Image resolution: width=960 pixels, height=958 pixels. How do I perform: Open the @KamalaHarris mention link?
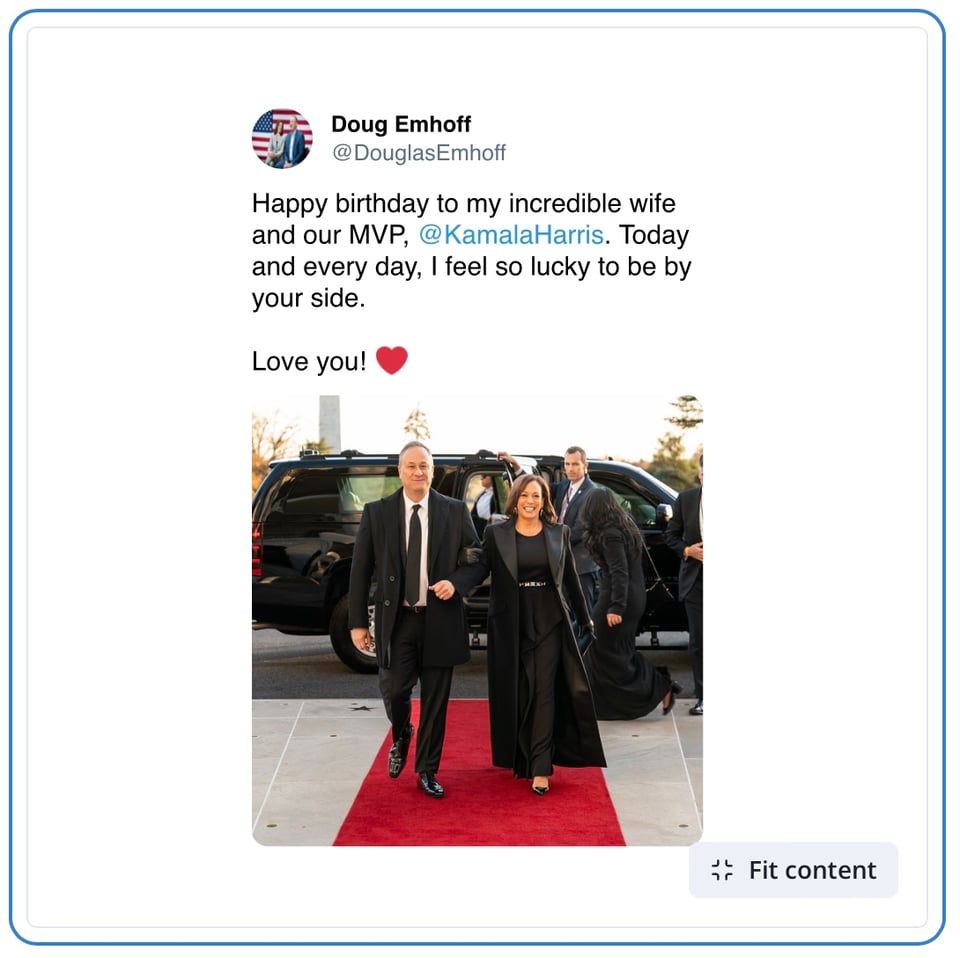pyautogui.click(x=511, y=235)
